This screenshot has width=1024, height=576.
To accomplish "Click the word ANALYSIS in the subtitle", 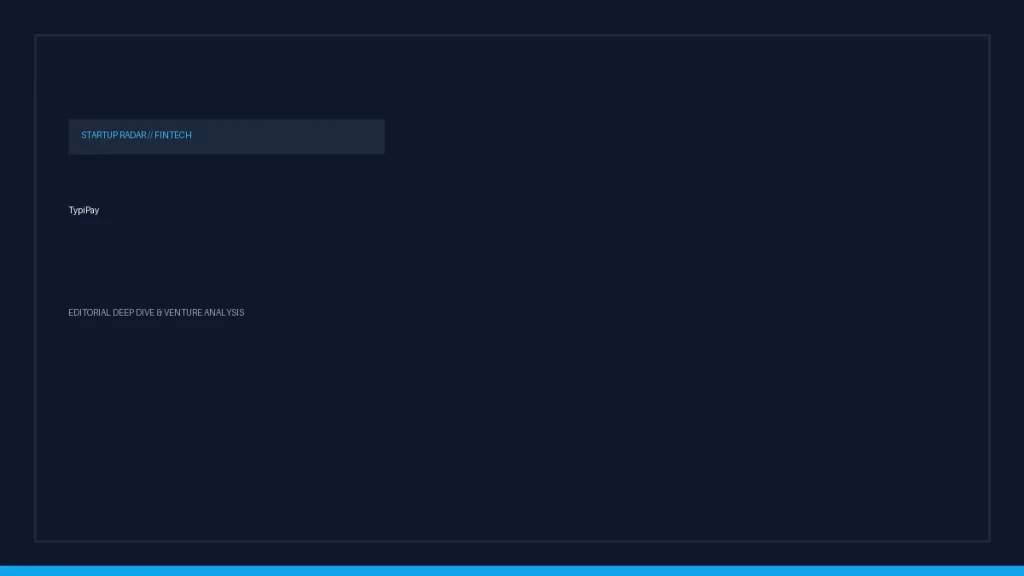I will (224, 313).
